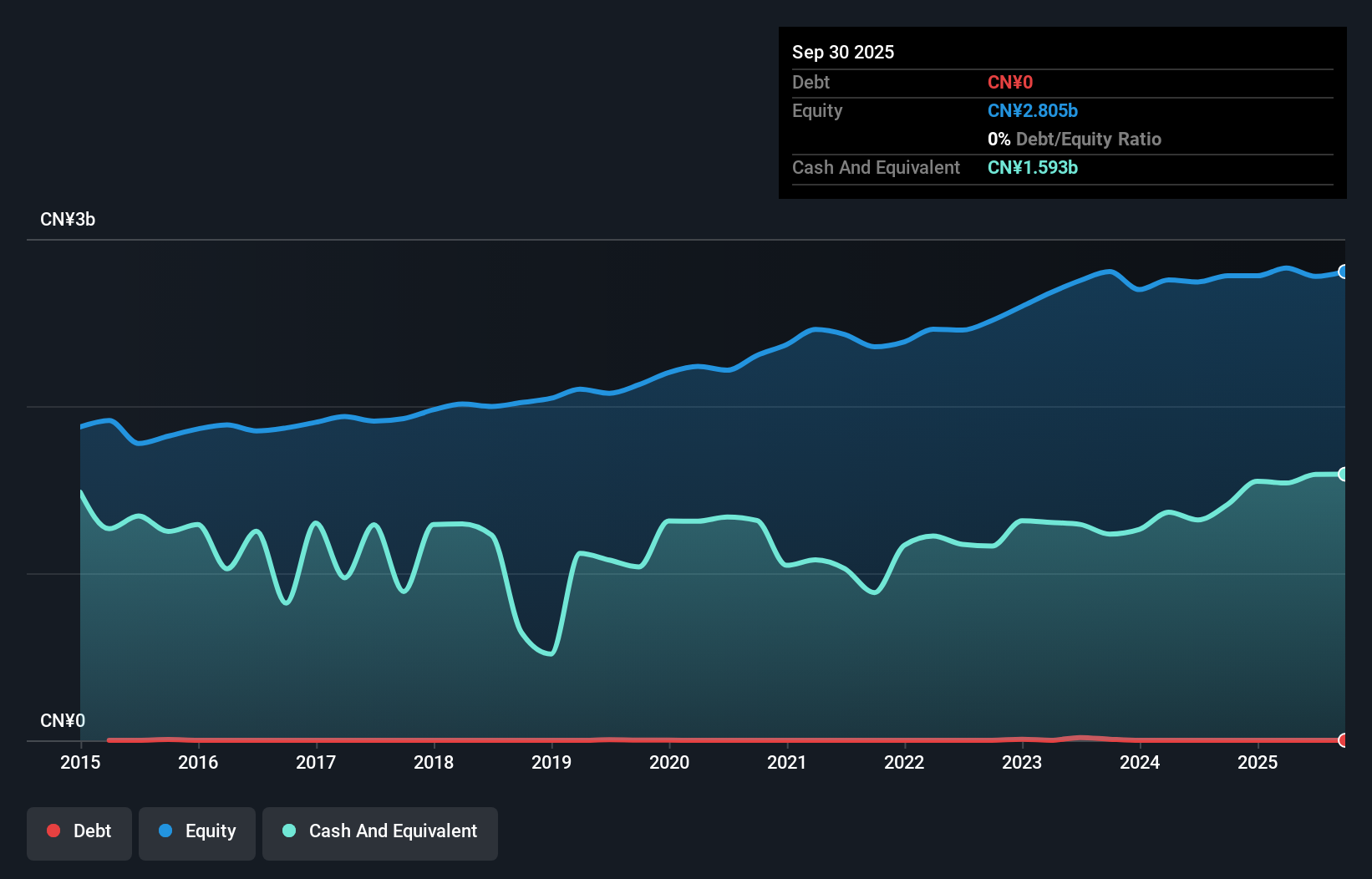This screenshot has height=879, width=1372.
Task: Toggle the Cash And Equivalent series visibility
Action: tap(379, 833)
